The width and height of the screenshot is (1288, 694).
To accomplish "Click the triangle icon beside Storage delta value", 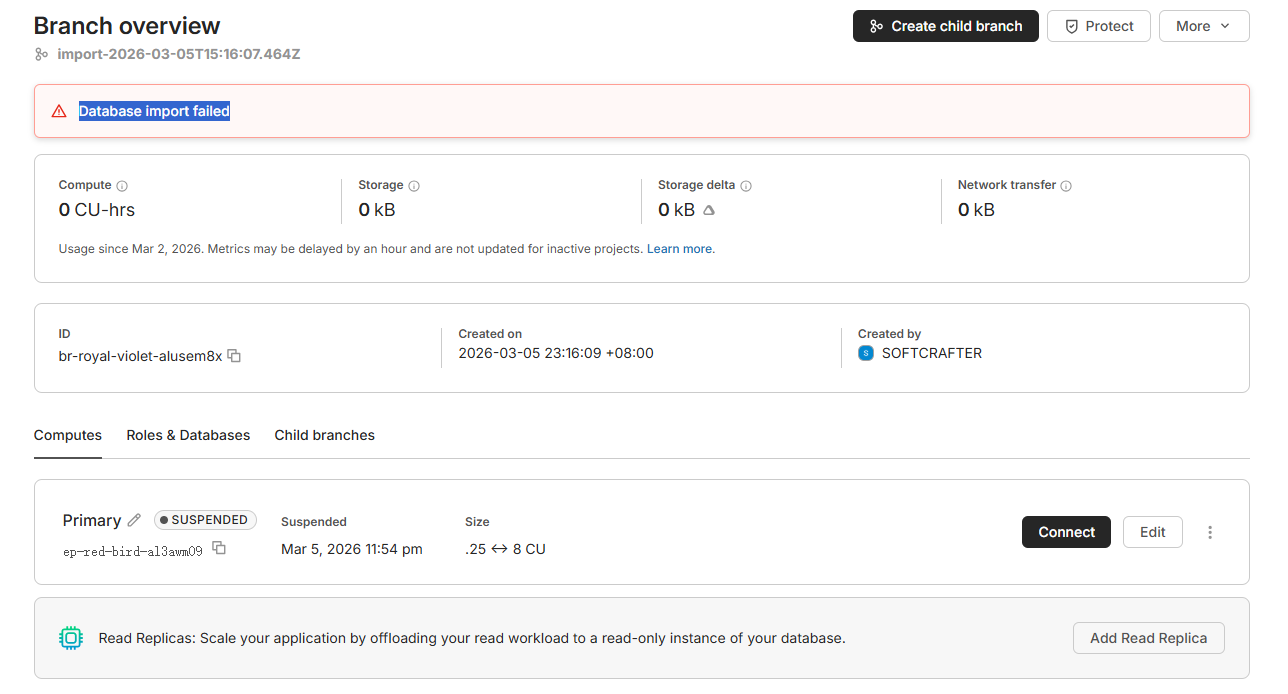I will (709, 210).
